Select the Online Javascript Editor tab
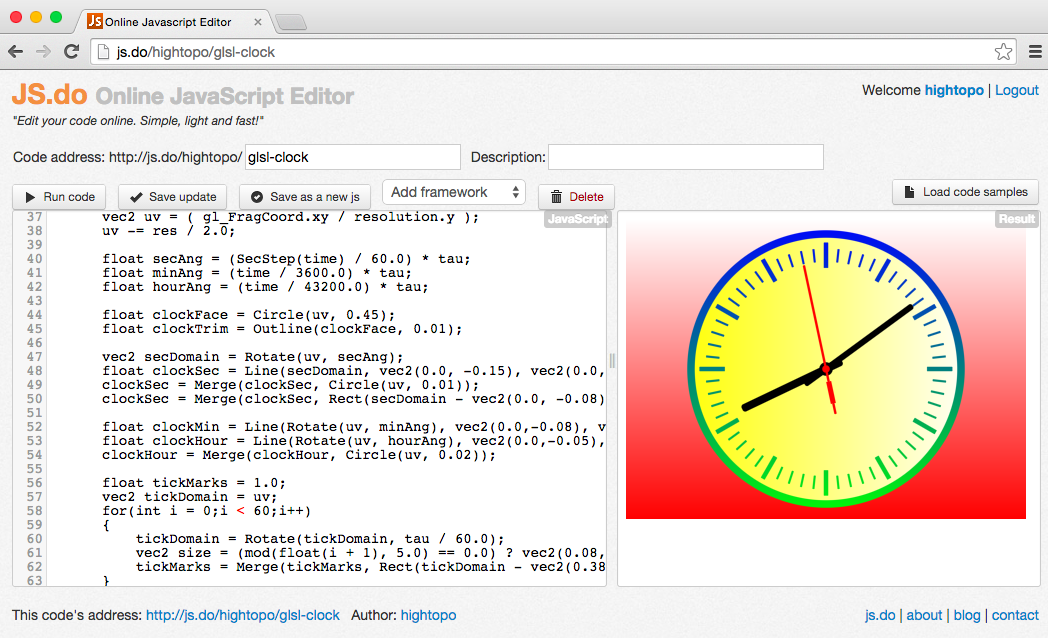Screen dimensions: 1048x638 click(174, 21)
